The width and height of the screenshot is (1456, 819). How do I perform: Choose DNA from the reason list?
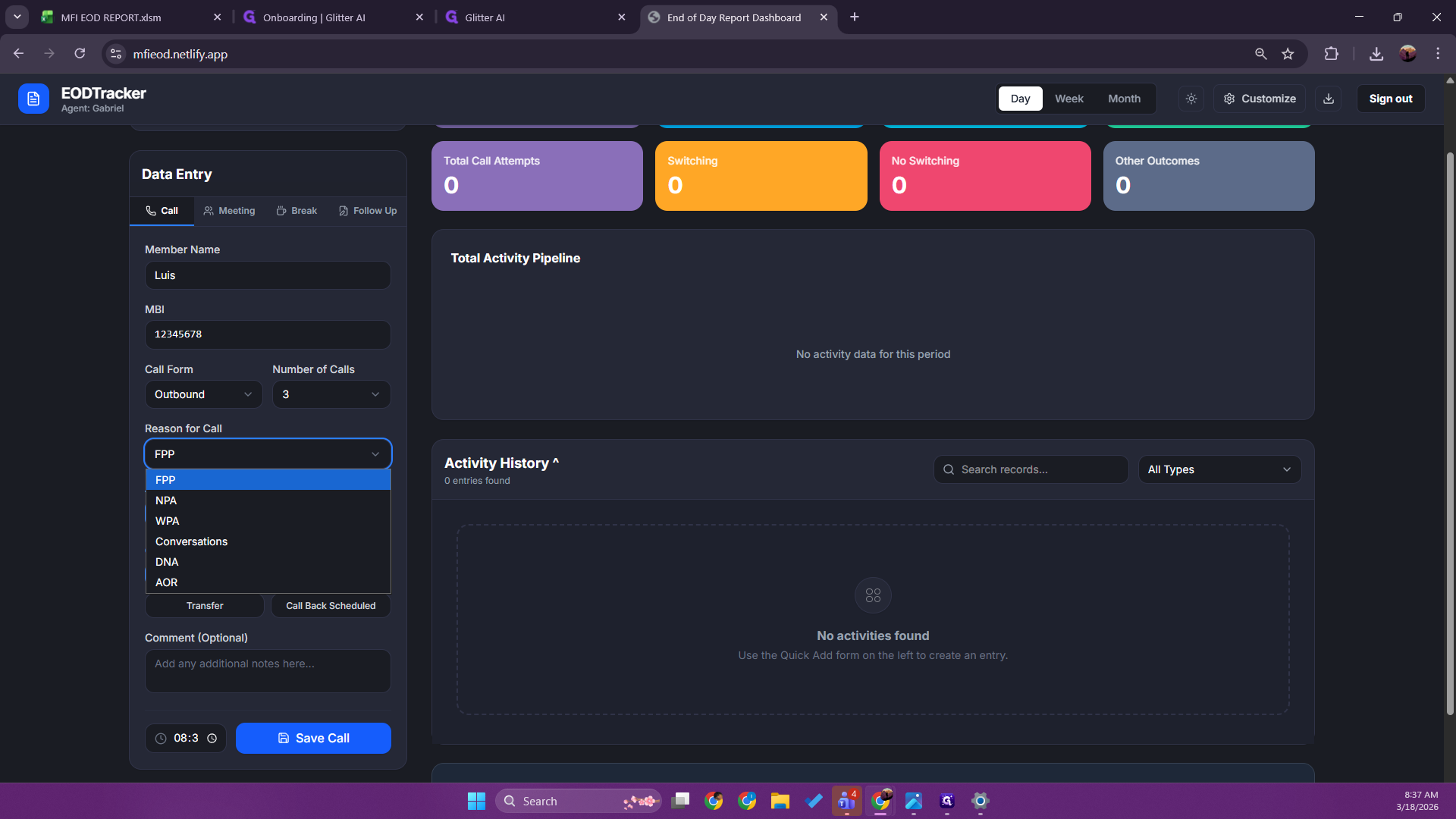[x=167, y=562]
